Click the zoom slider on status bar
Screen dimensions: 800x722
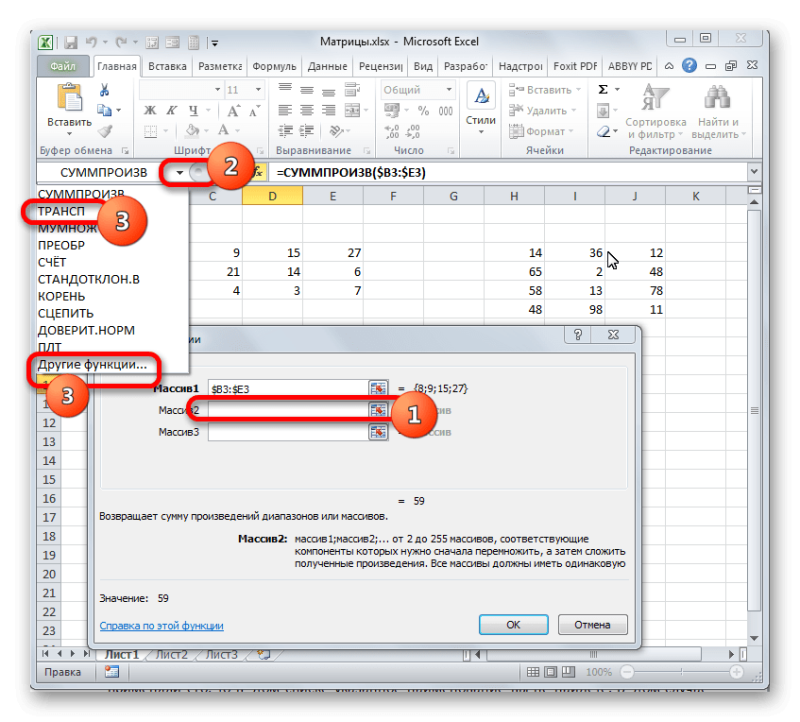pyautogui.click(x=682, y=673)
